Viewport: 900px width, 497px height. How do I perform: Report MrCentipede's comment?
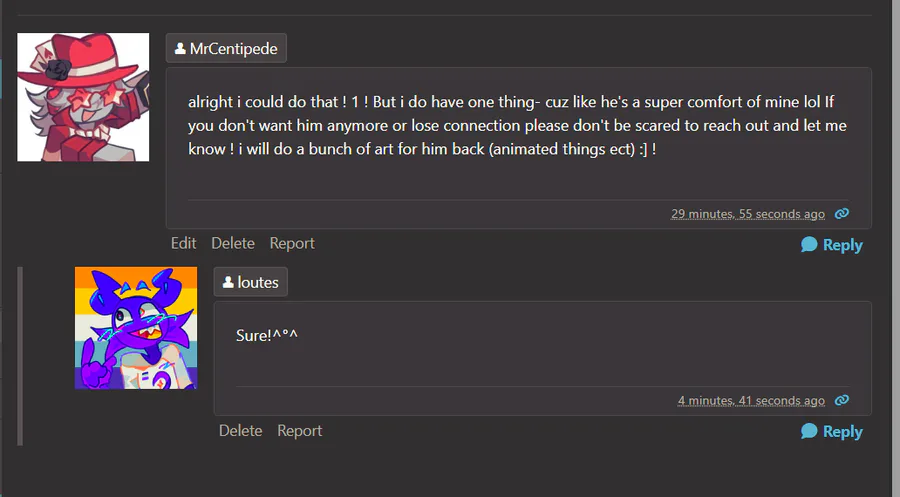click(x=292, y=243)
